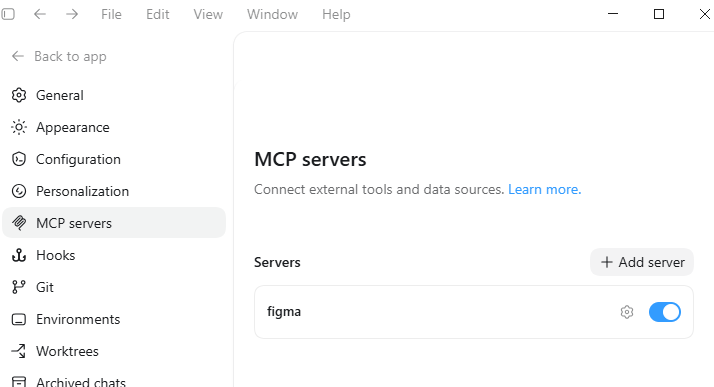
Task: Open Hooks settings
Action: coord(114,255)
